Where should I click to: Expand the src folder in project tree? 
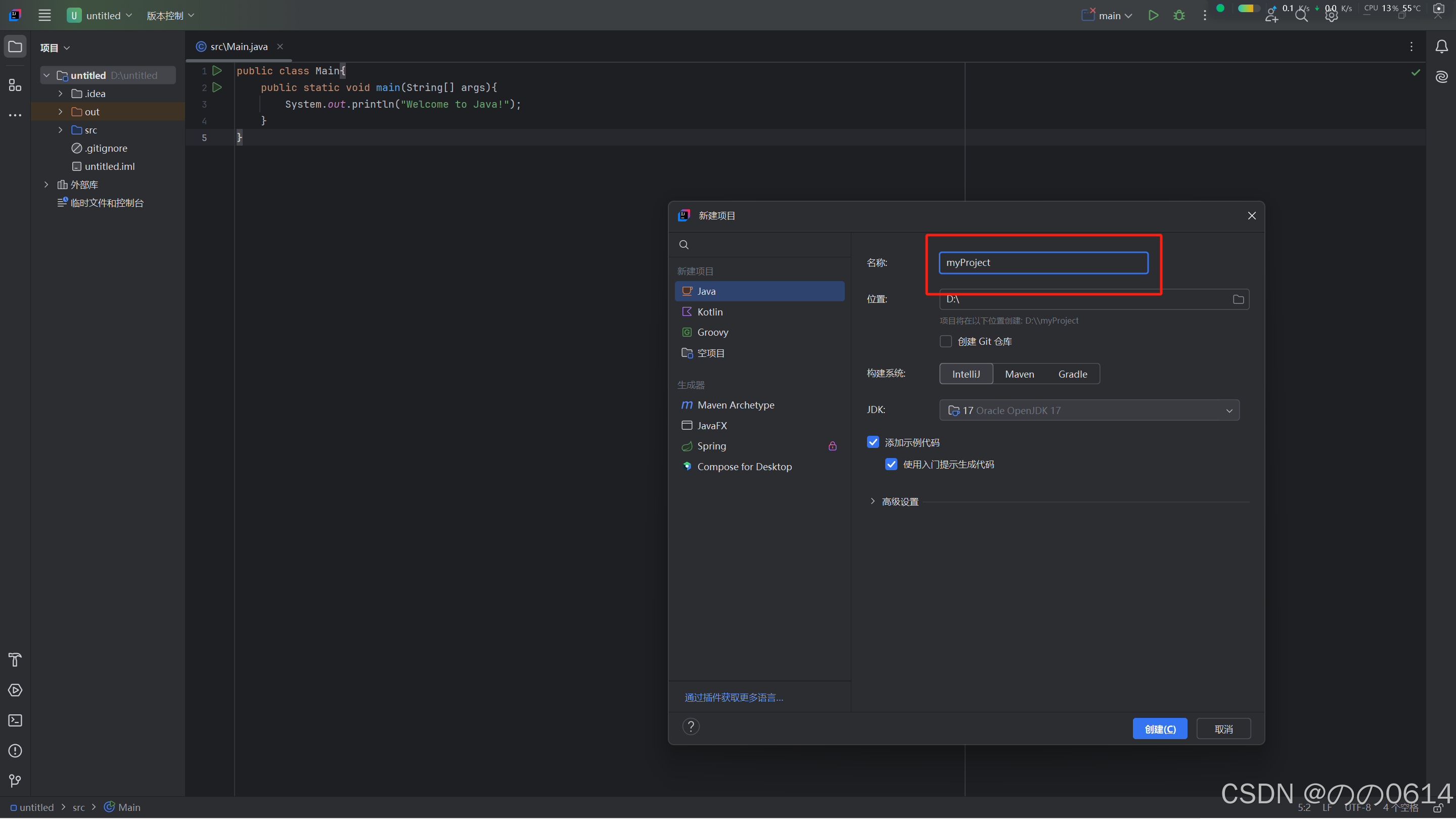(61, 130)
